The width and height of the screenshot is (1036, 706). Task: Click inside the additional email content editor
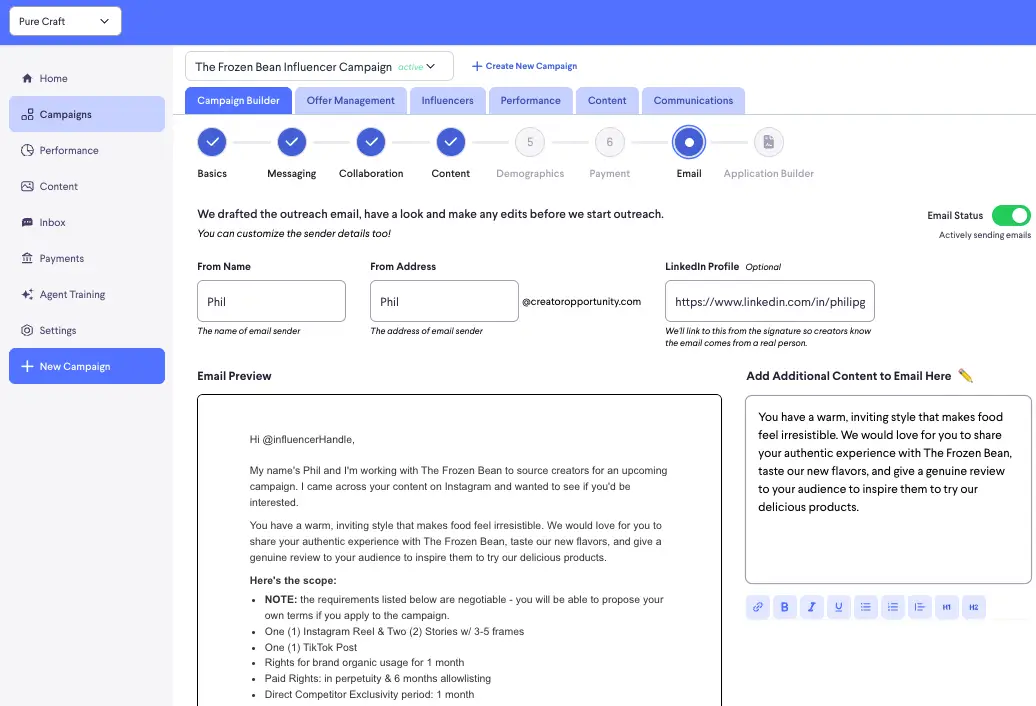point(888,489)
